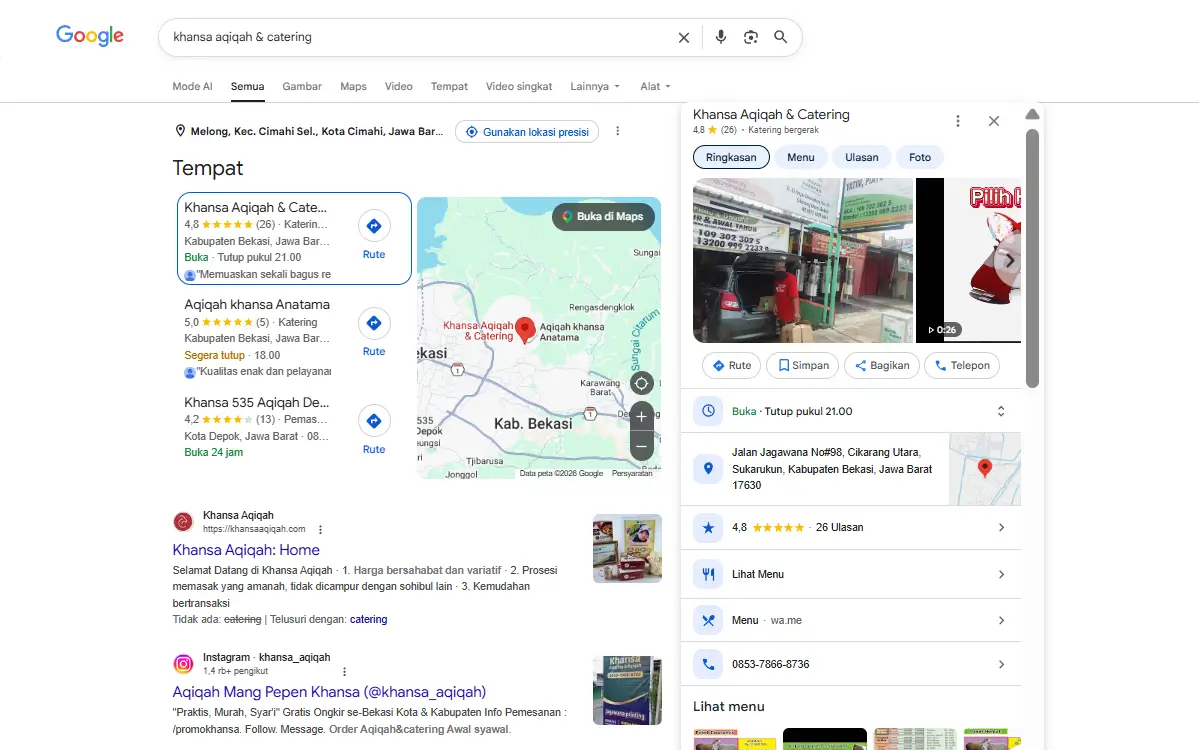Open search by image camera icon
This screenshot has width=1199, height=750.
tap(751, 37)
